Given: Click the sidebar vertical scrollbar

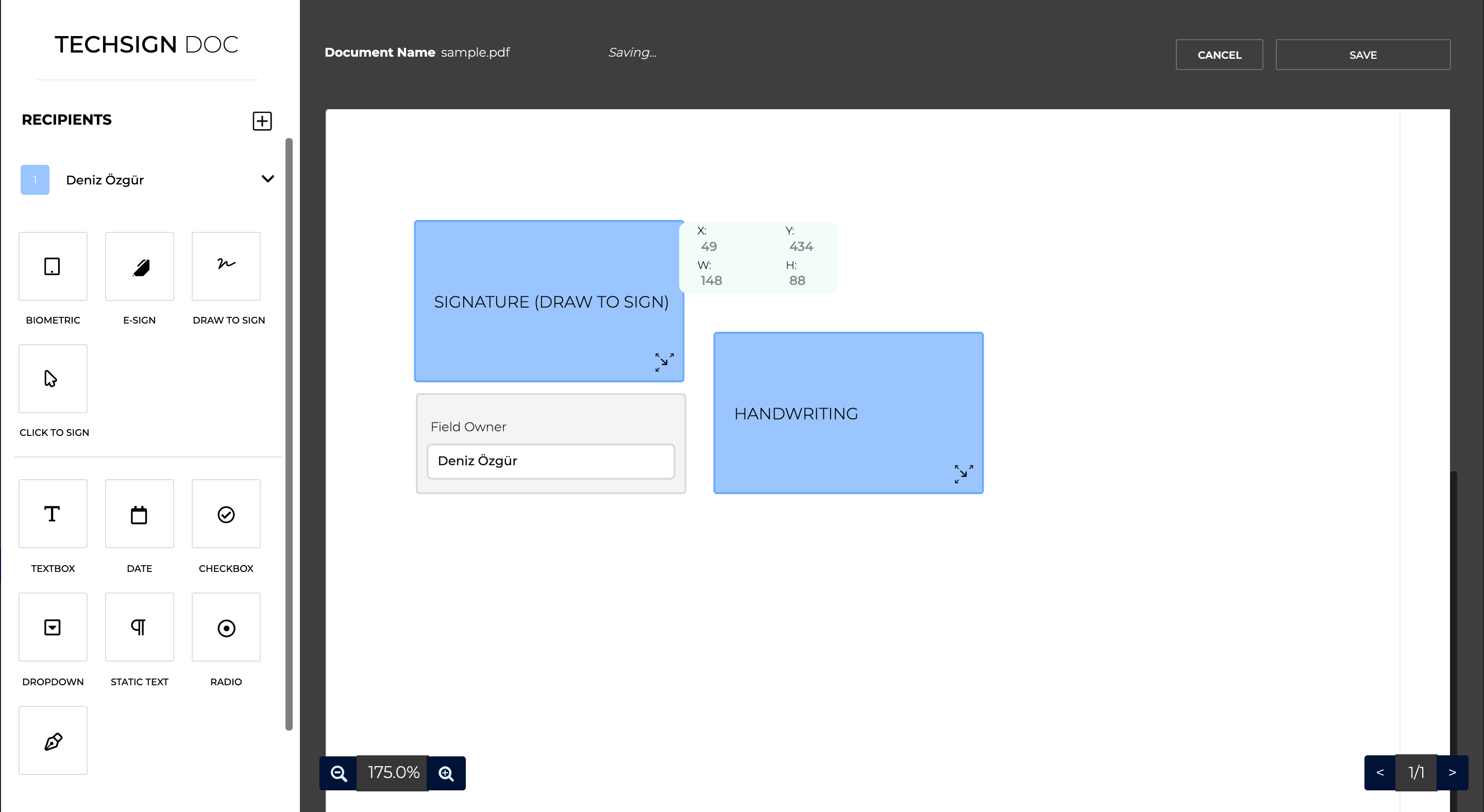Looking at the screenshot, I should point(289,434).
